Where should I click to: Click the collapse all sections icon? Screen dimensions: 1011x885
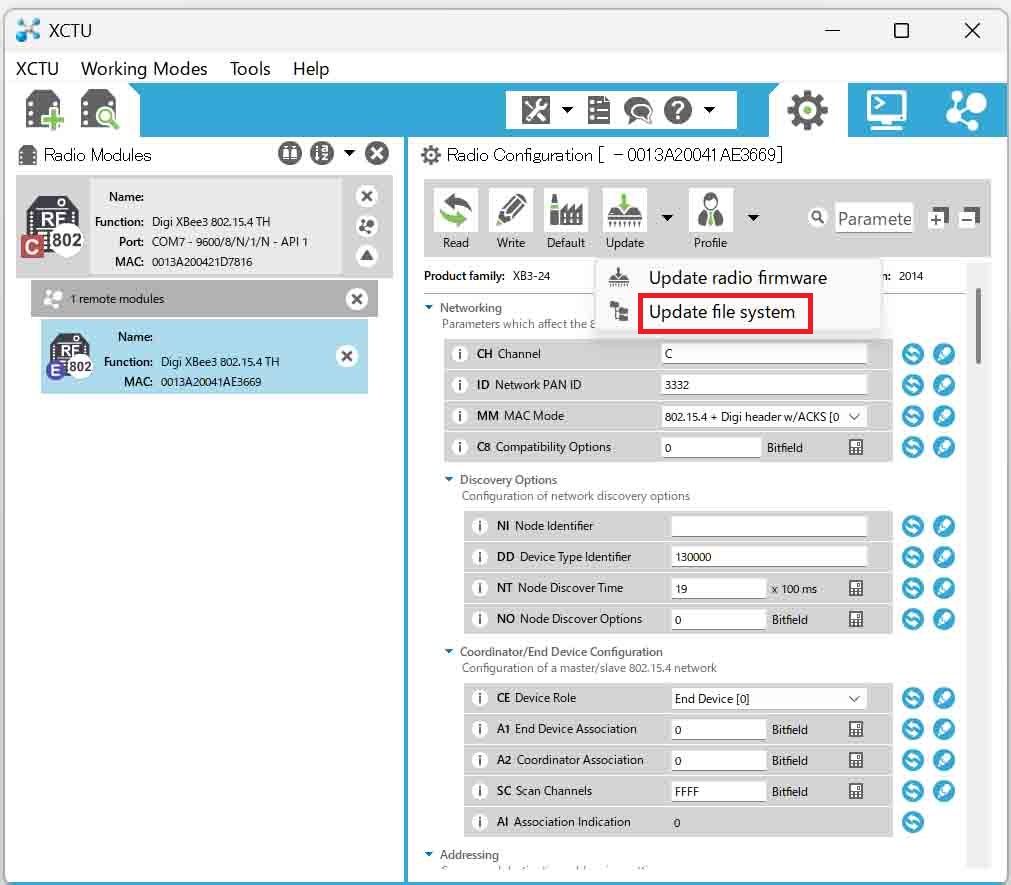[969, 218]
